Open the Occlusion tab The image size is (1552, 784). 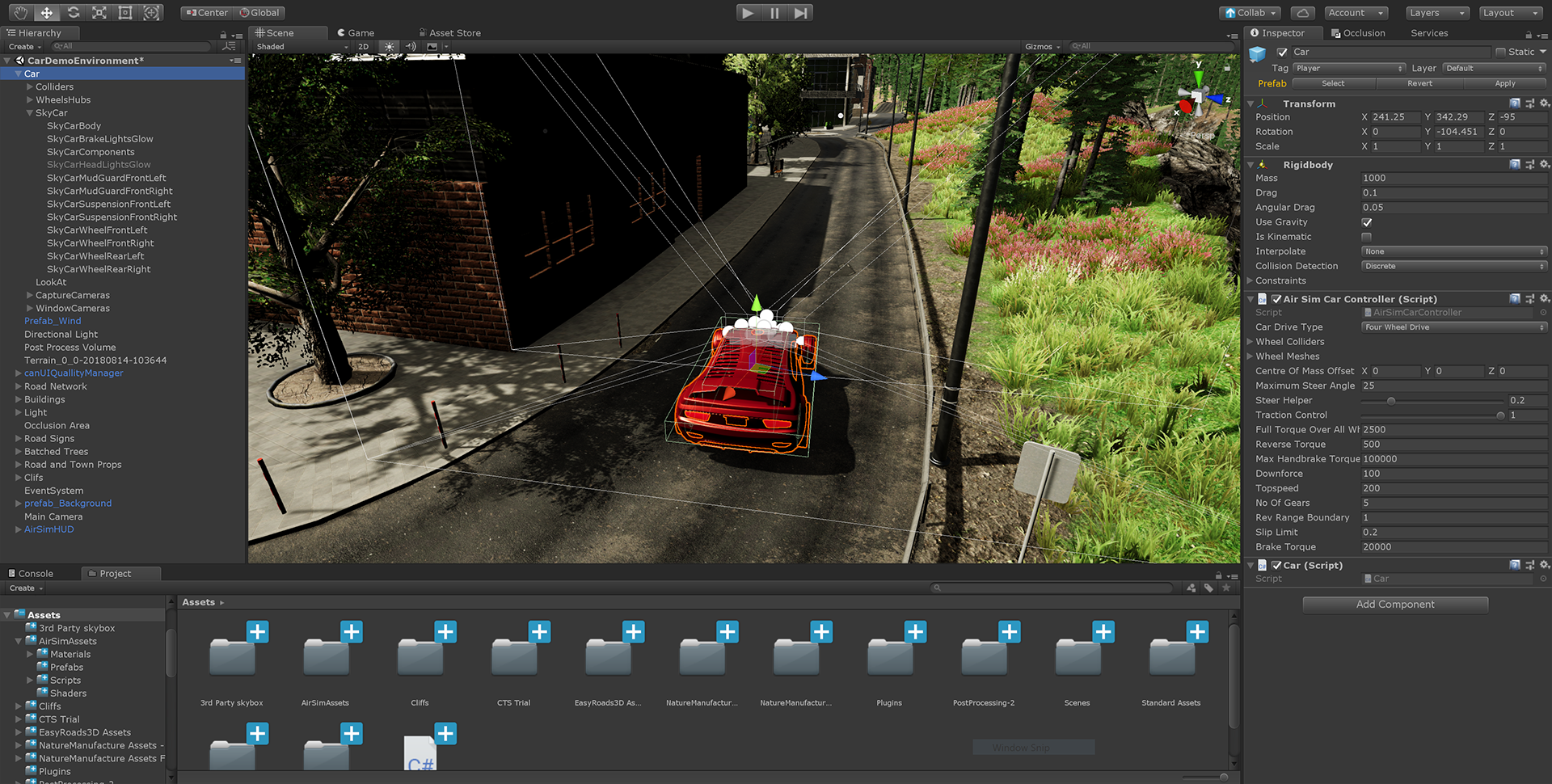point(1364,32)
